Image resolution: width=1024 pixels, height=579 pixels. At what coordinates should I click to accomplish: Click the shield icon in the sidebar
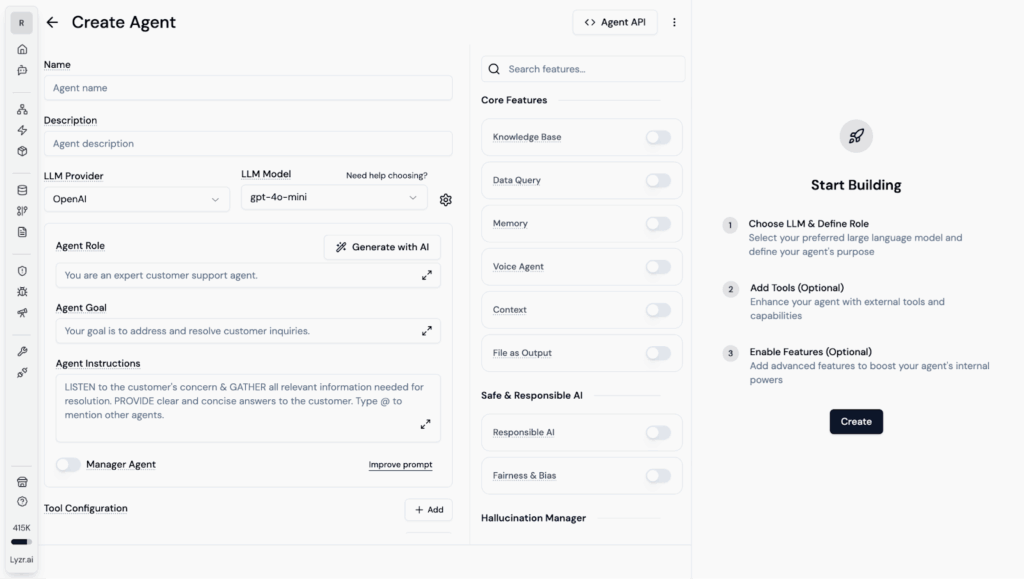pyautogui.click(x=22, y=271)
